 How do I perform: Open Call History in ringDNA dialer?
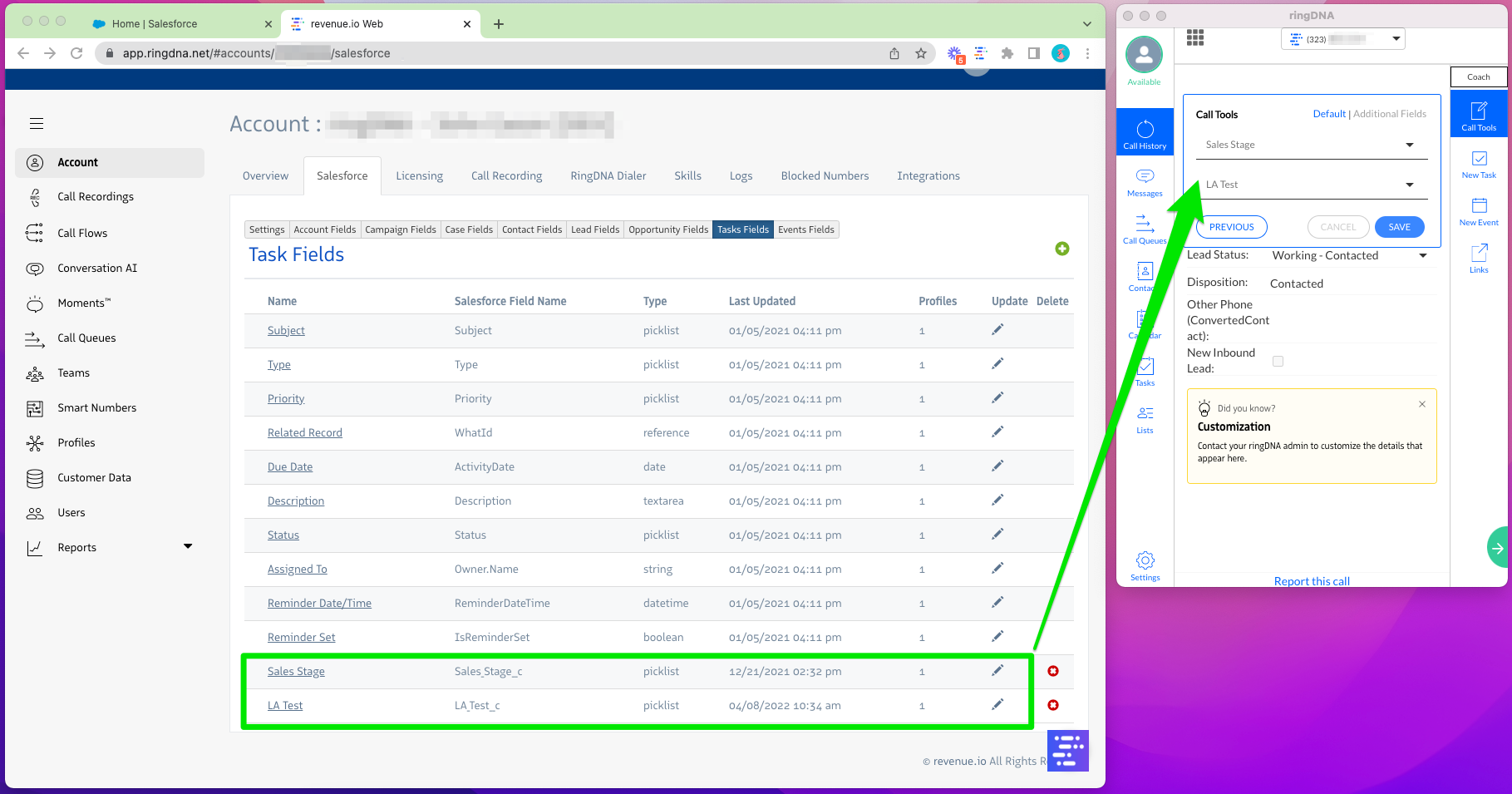(1145, 134)
